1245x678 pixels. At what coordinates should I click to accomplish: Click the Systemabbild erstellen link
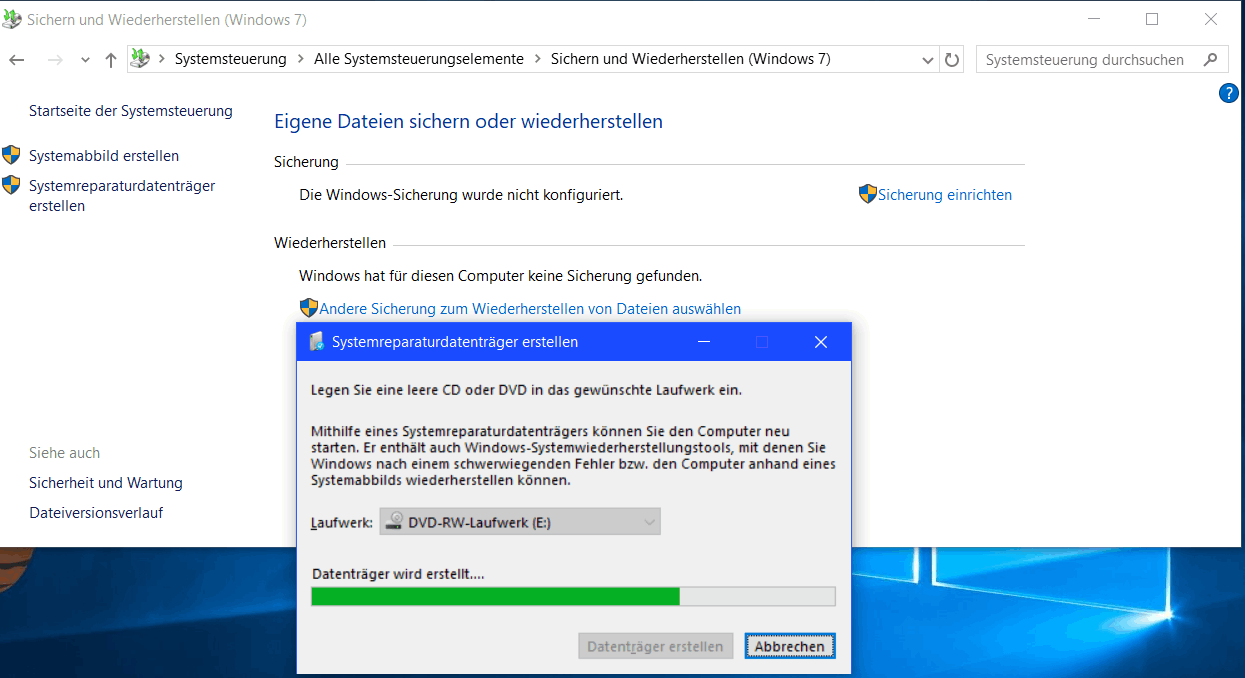104,156
